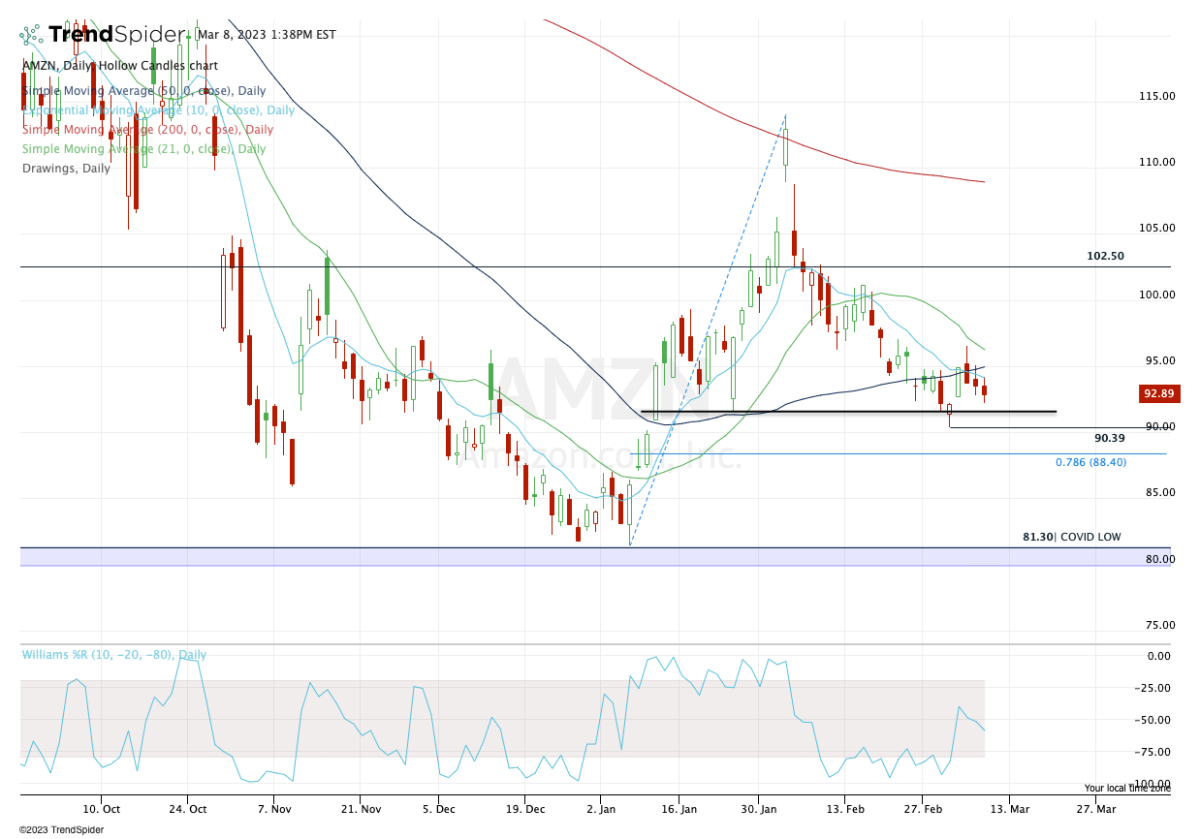Click the purple COVID low support zone

point(500,557)
